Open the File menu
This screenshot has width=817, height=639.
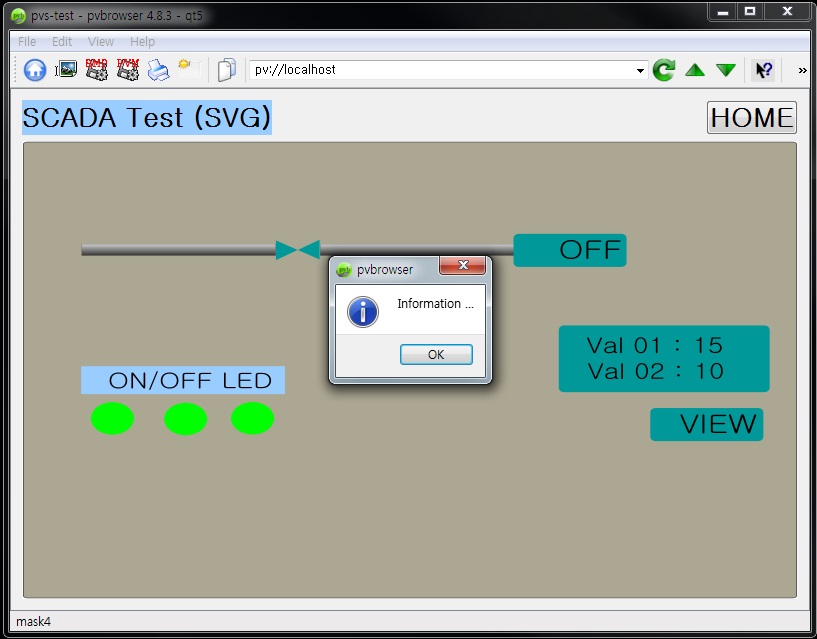(25, 41)
